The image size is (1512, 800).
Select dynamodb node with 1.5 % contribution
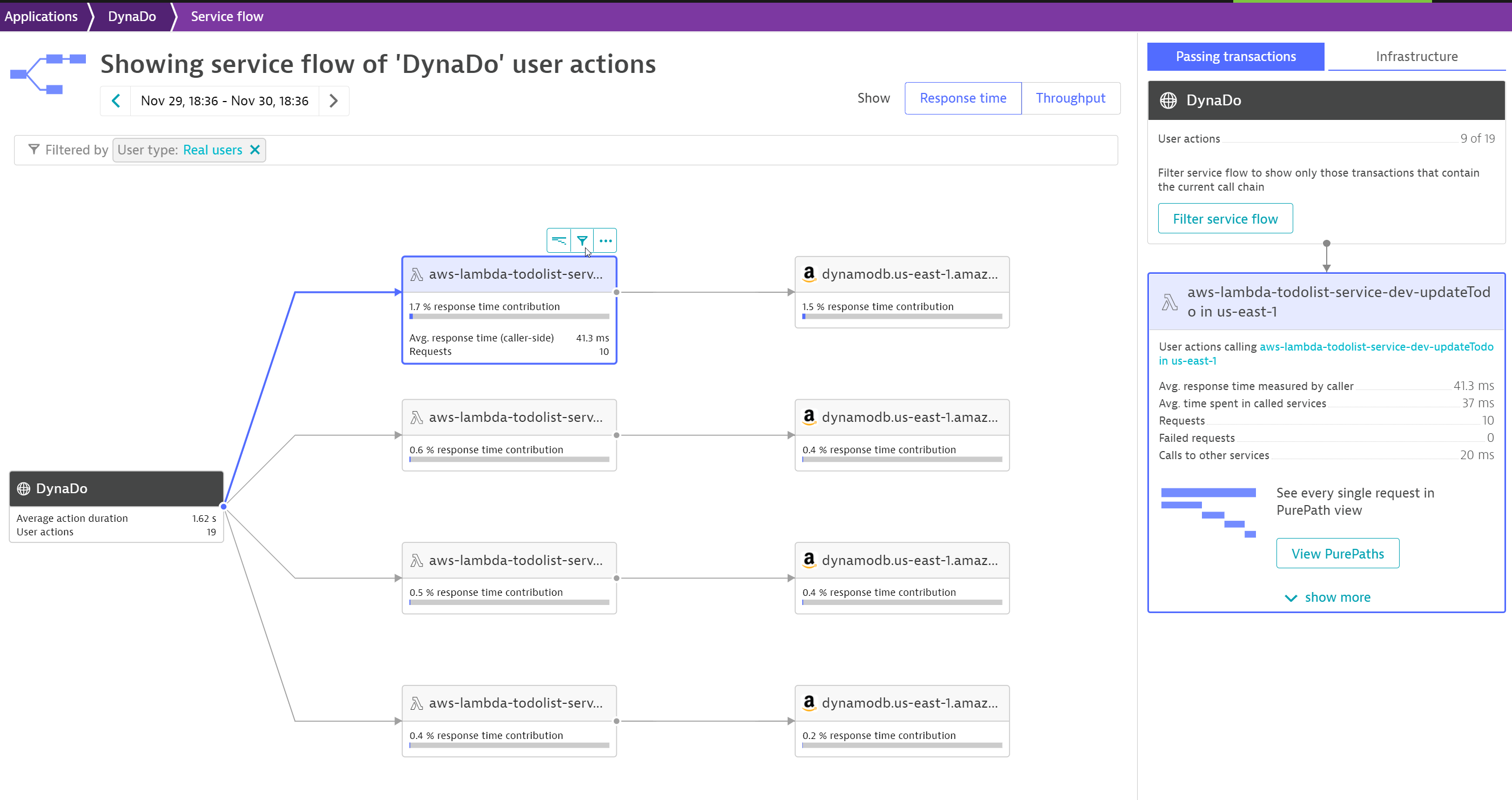[902, 292]
